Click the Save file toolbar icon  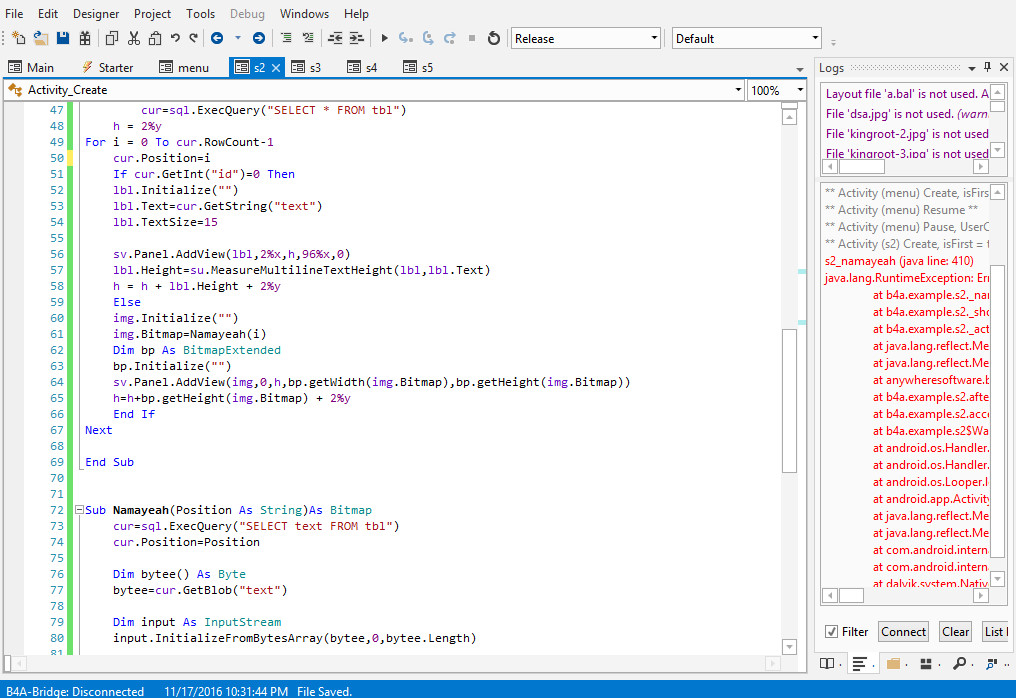[x=63, y=38]
